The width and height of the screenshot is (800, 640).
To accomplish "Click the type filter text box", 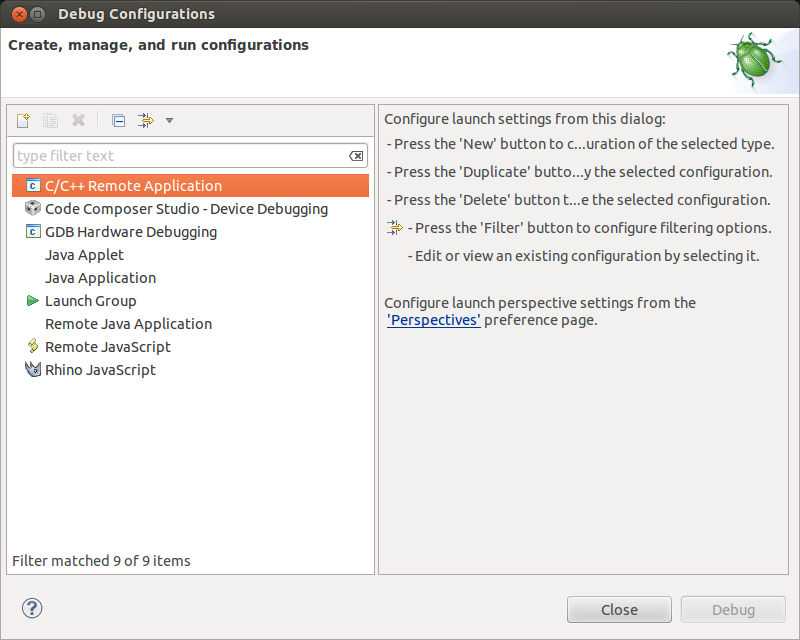I will [180, 156].
